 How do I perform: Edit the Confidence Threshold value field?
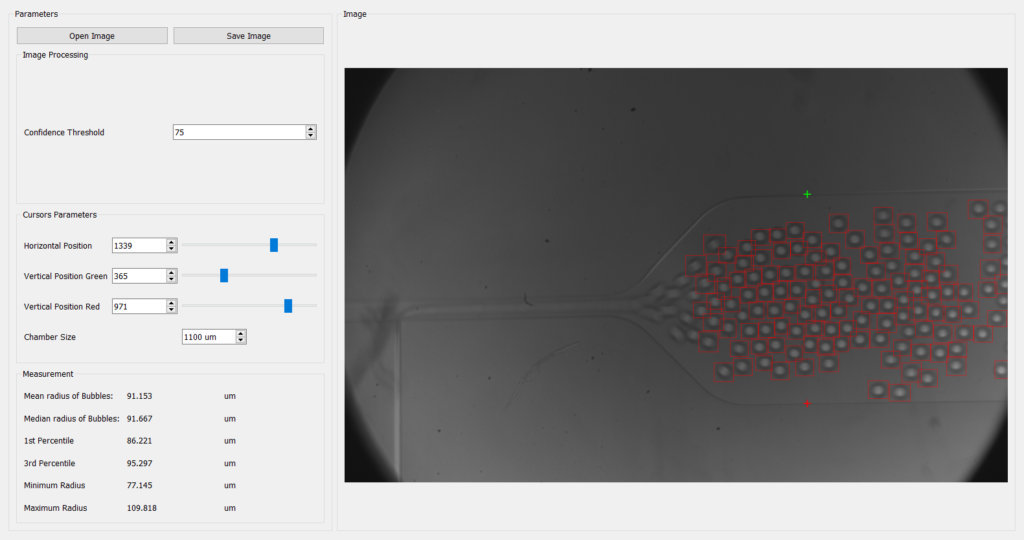239,133
